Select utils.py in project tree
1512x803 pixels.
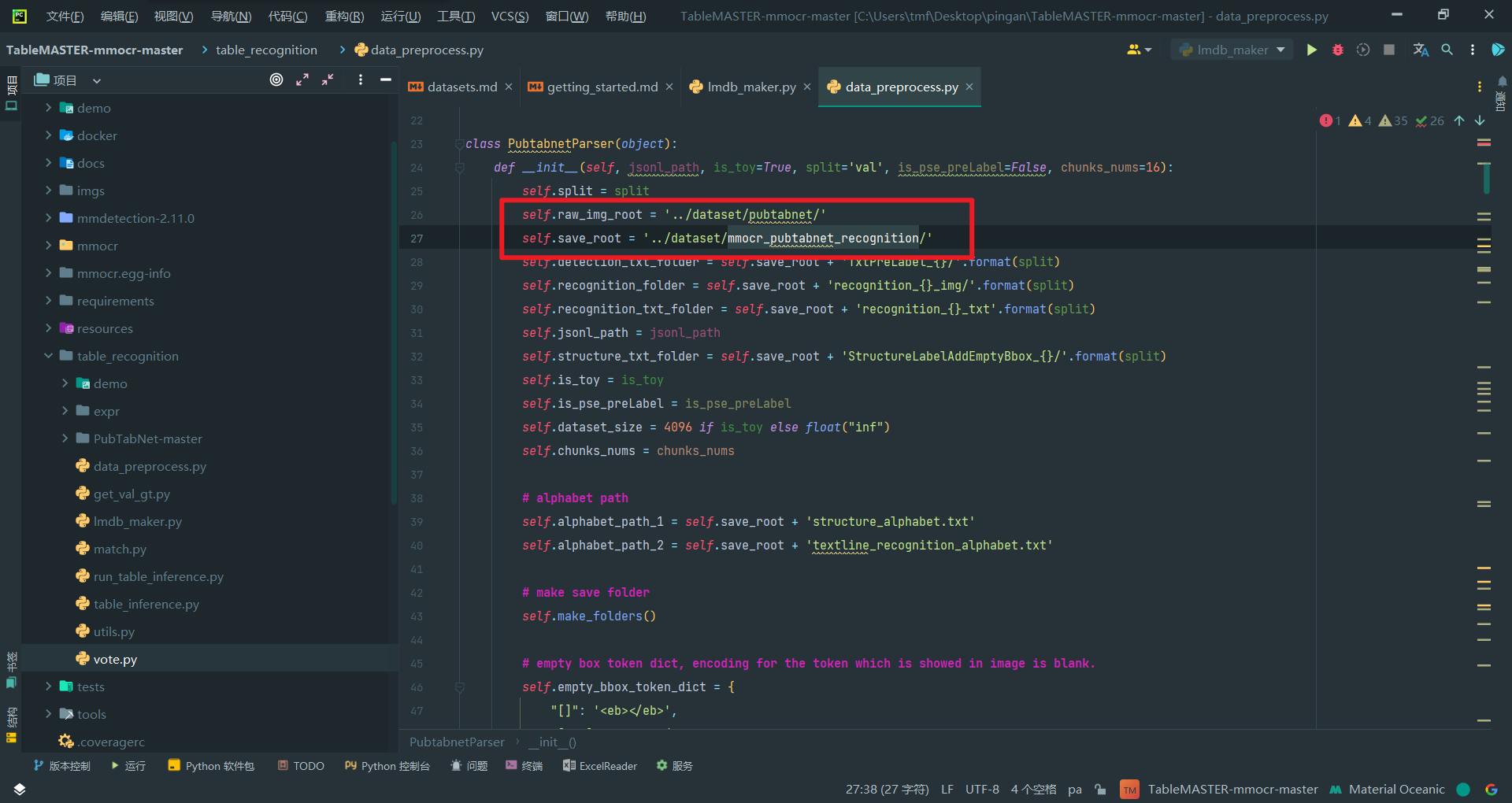pyautogui.click(x=114, y=631)
